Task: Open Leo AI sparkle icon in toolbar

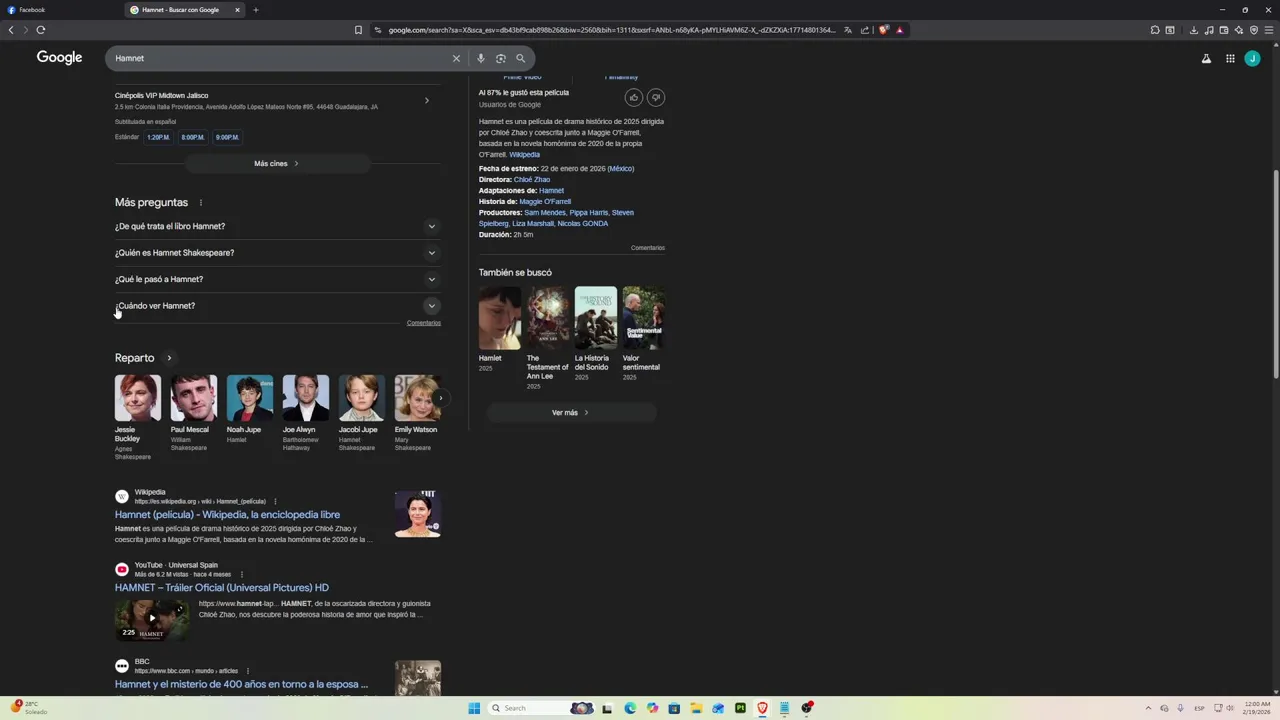Action: 1239,30
